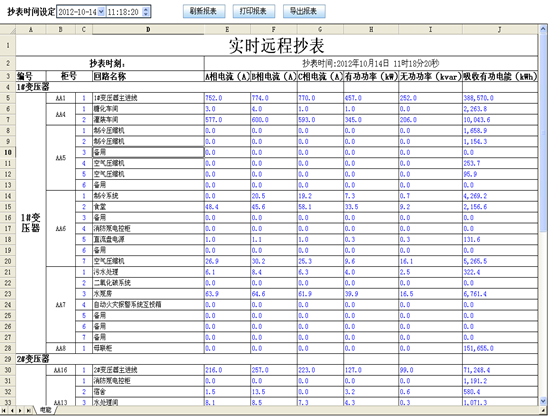Viewport: 554px width, 420px height.
Task: Click the value 48.4 cell
Action: tap(227, 207)
